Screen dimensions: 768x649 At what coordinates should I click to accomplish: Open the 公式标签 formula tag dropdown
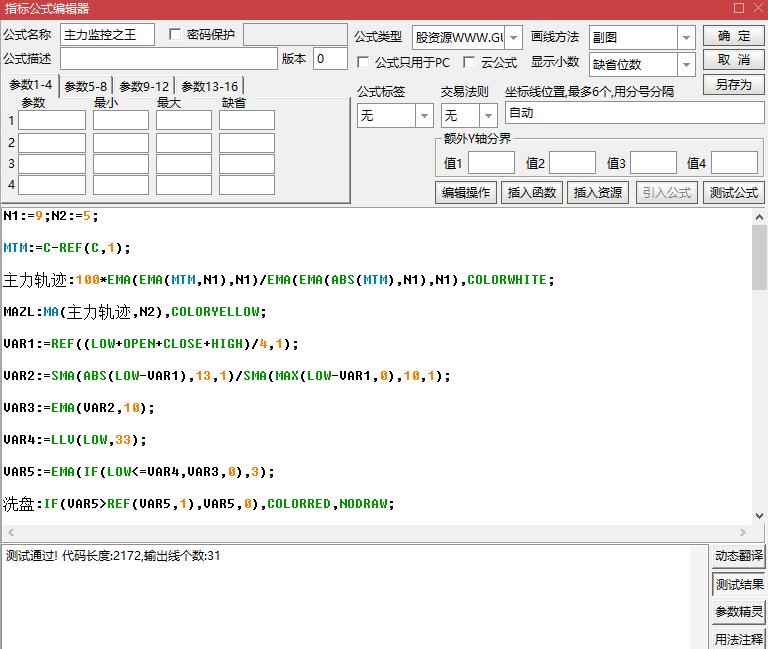click(x=424, y=116)
